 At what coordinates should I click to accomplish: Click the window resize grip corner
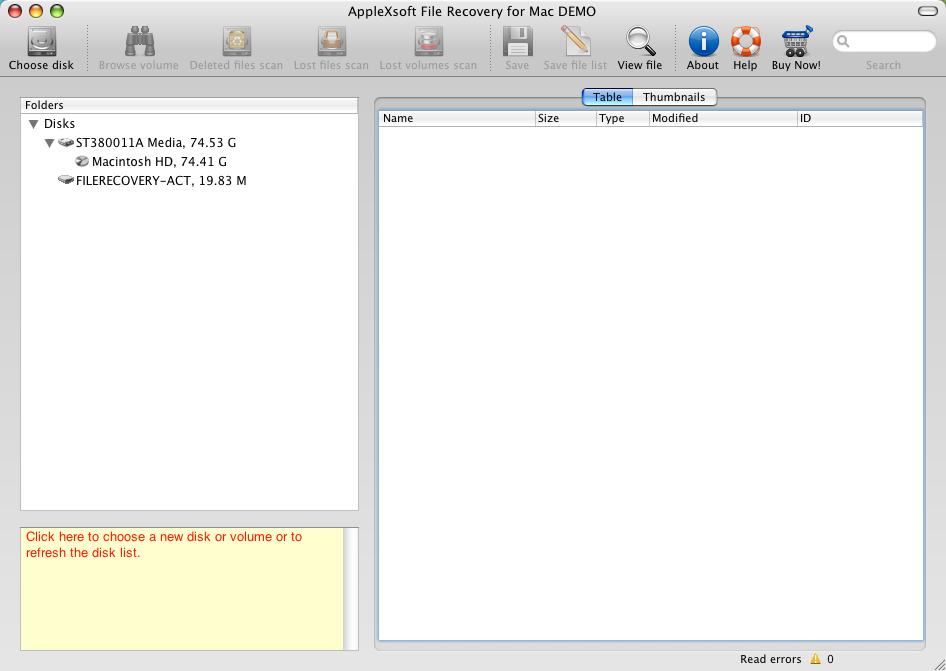[938, 663]
